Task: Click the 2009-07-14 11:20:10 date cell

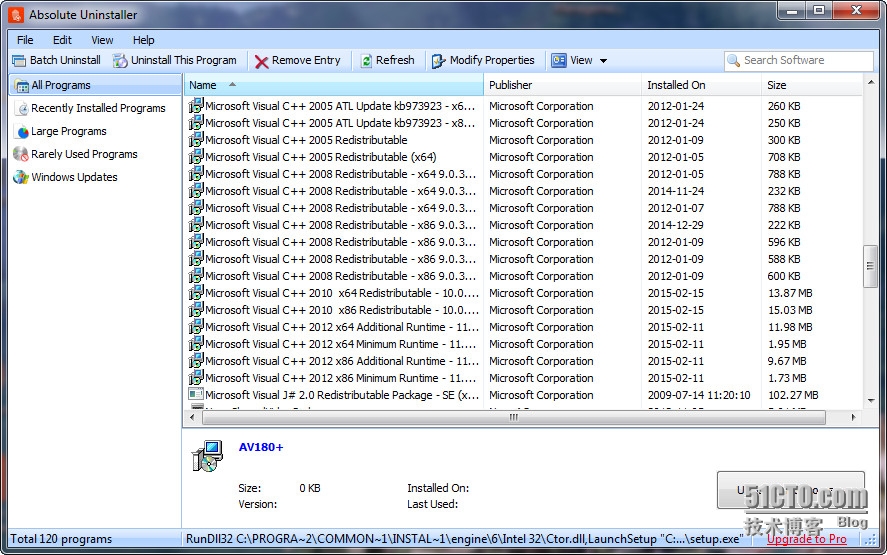Action: (x=699, y=395)
